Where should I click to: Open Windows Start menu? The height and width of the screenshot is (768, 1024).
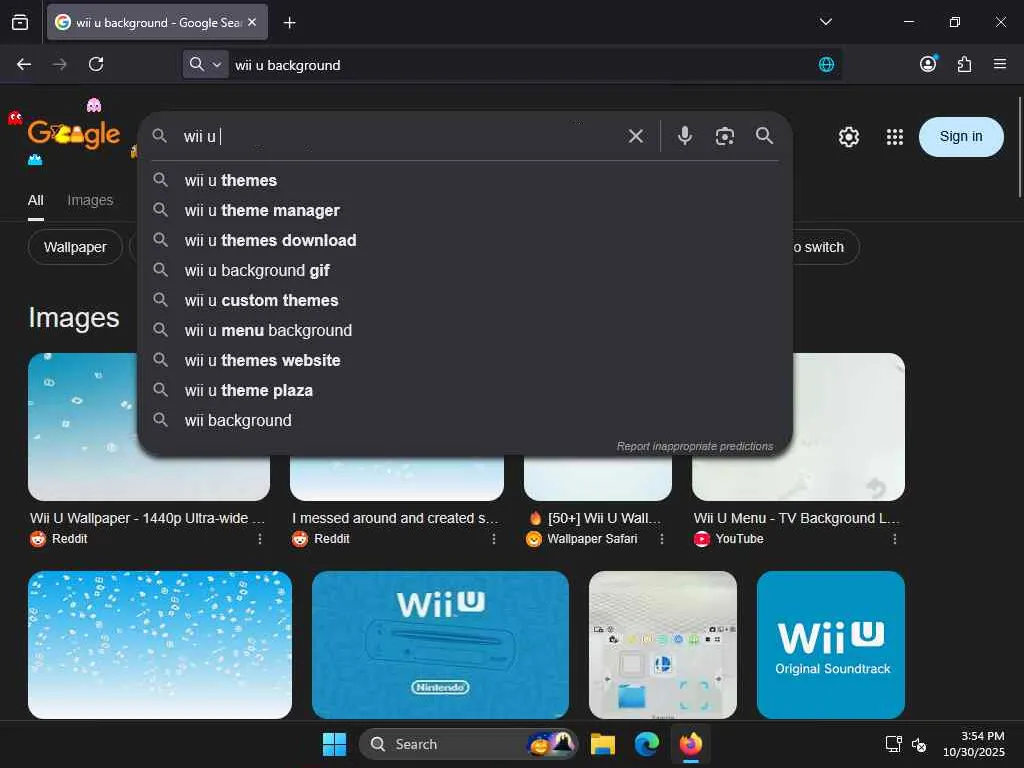point(334,744)
